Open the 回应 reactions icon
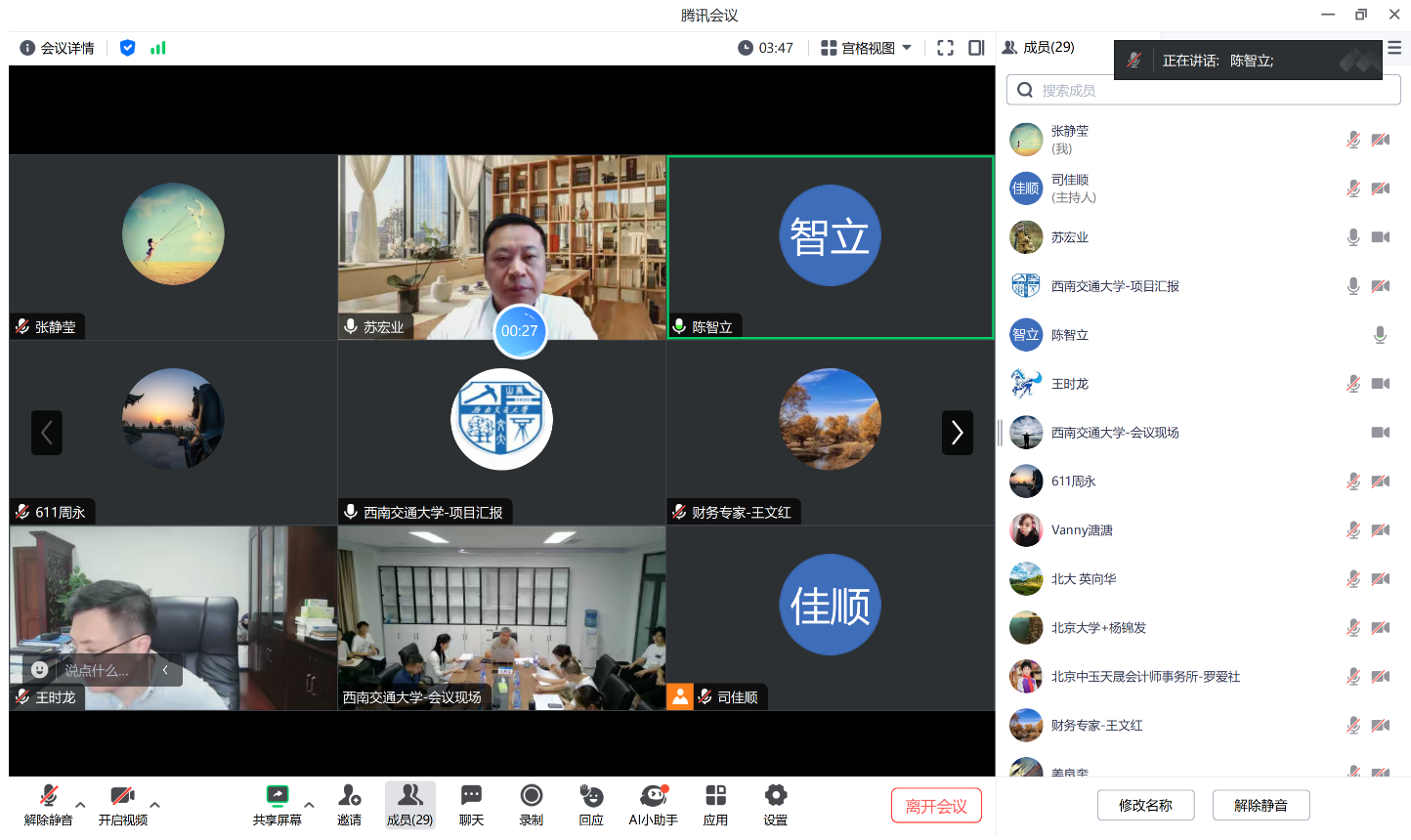Screen dimensions: 1411x840 point(591,797)
